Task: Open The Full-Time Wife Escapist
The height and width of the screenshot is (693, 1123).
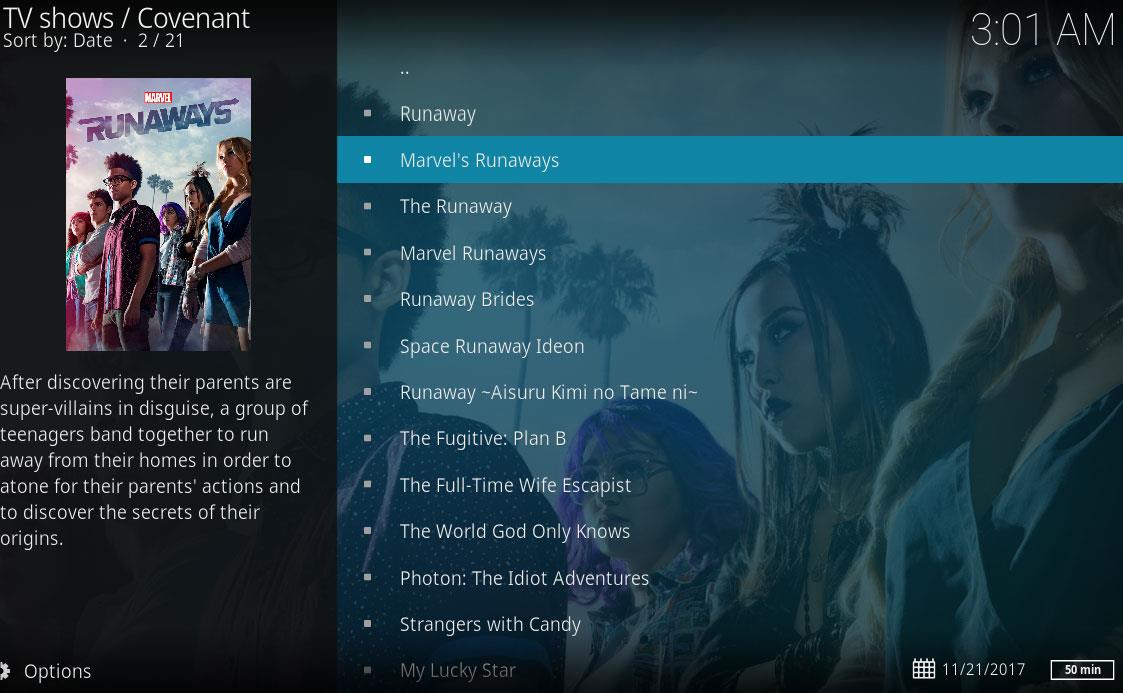Action: (515, 485)
